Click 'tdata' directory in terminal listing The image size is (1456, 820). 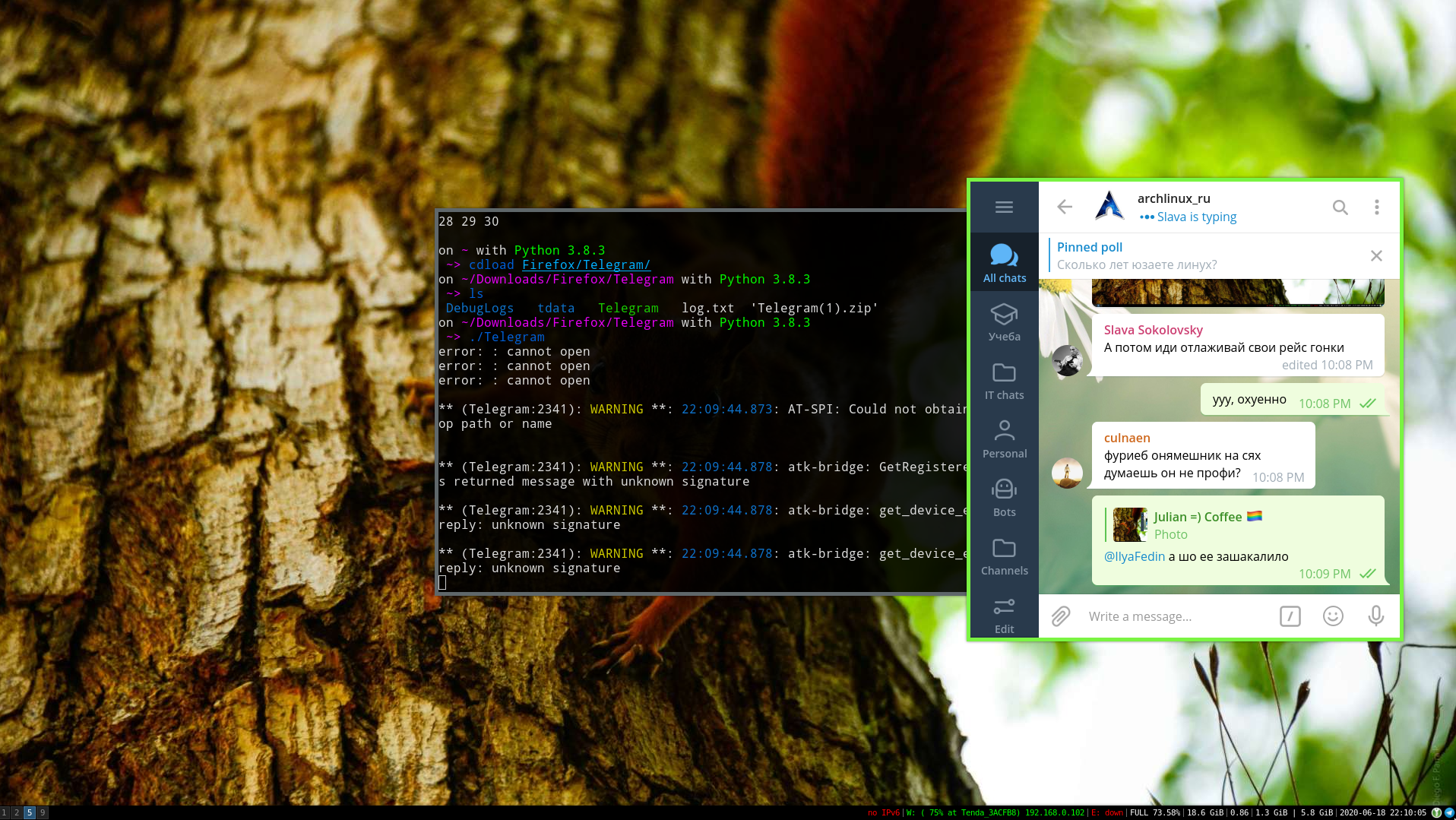coord(555,308)
